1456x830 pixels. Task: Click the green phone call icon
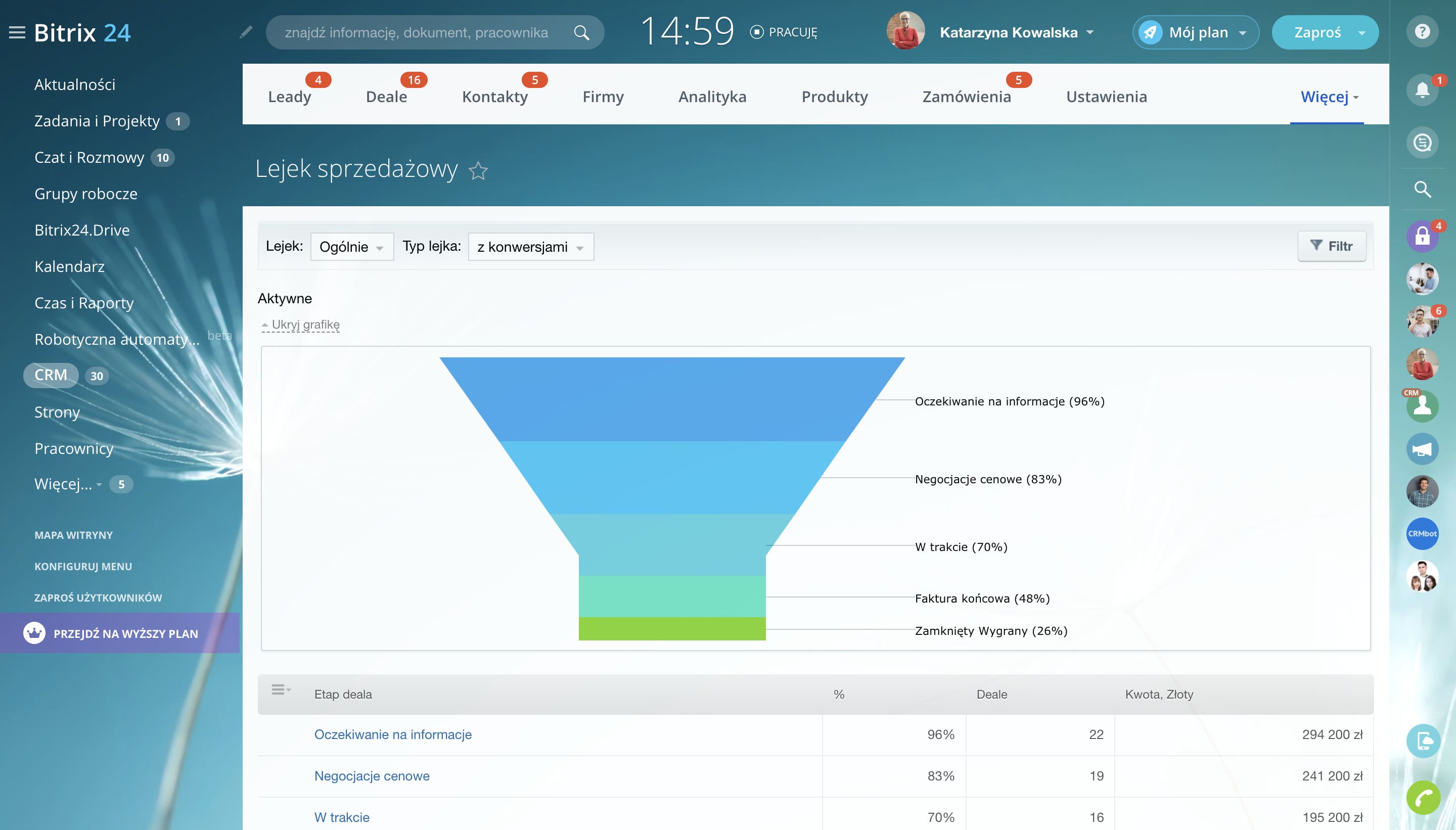1422,797
